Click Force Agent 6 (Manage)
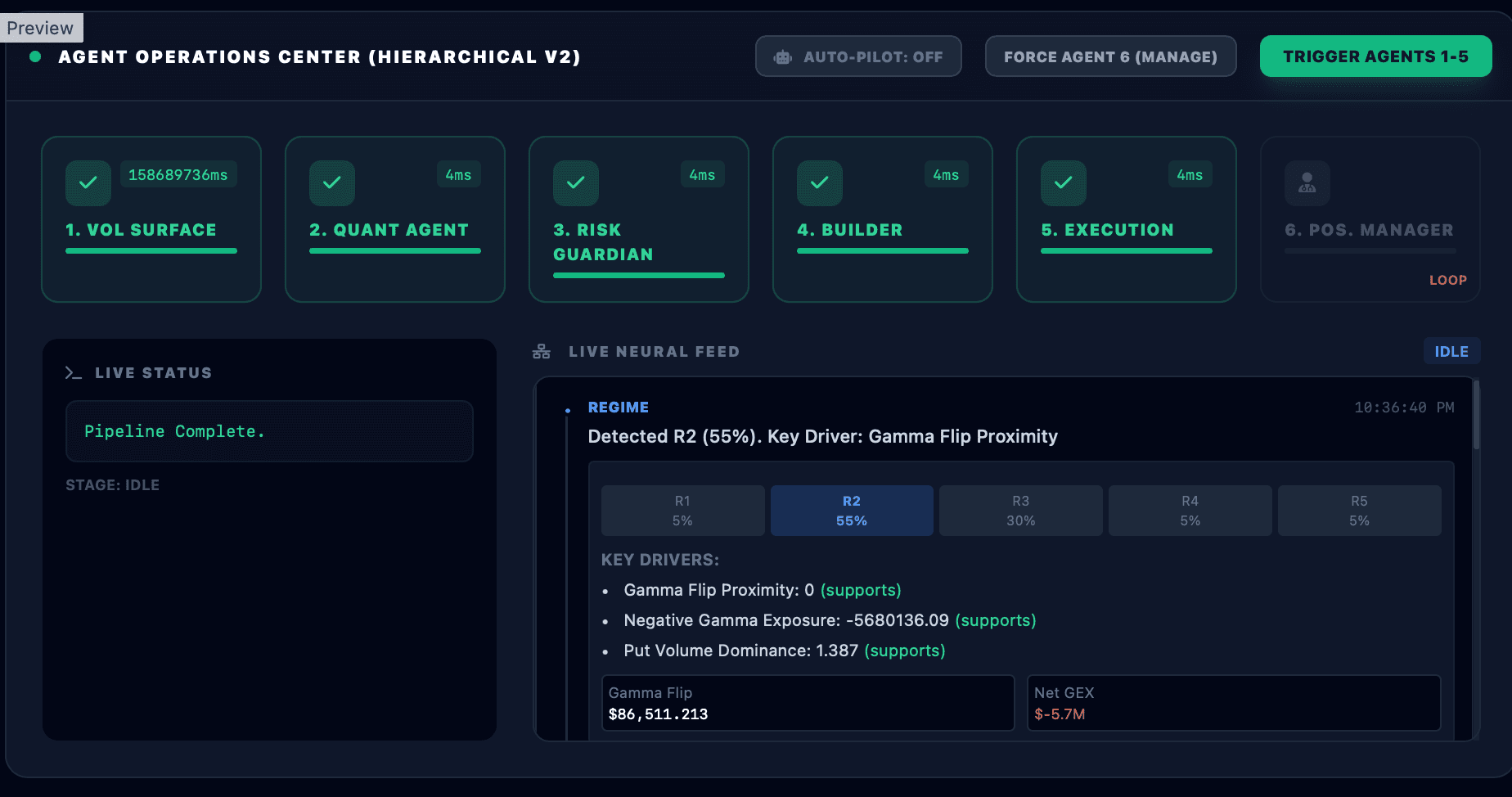Viewport: 1512px width, 797px height. pyautogui.click(x=1110, y=56)
